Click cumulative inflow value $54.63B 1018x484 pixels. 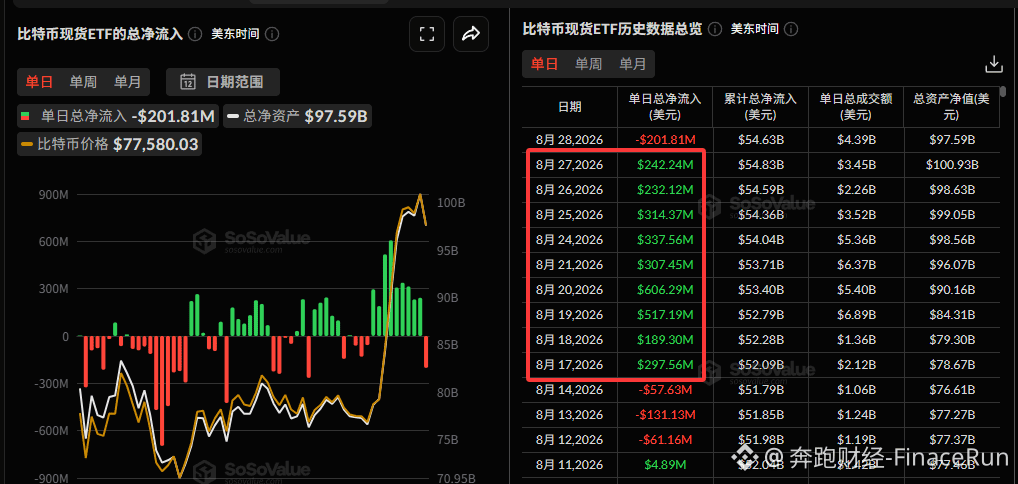(x=761, y=140)
